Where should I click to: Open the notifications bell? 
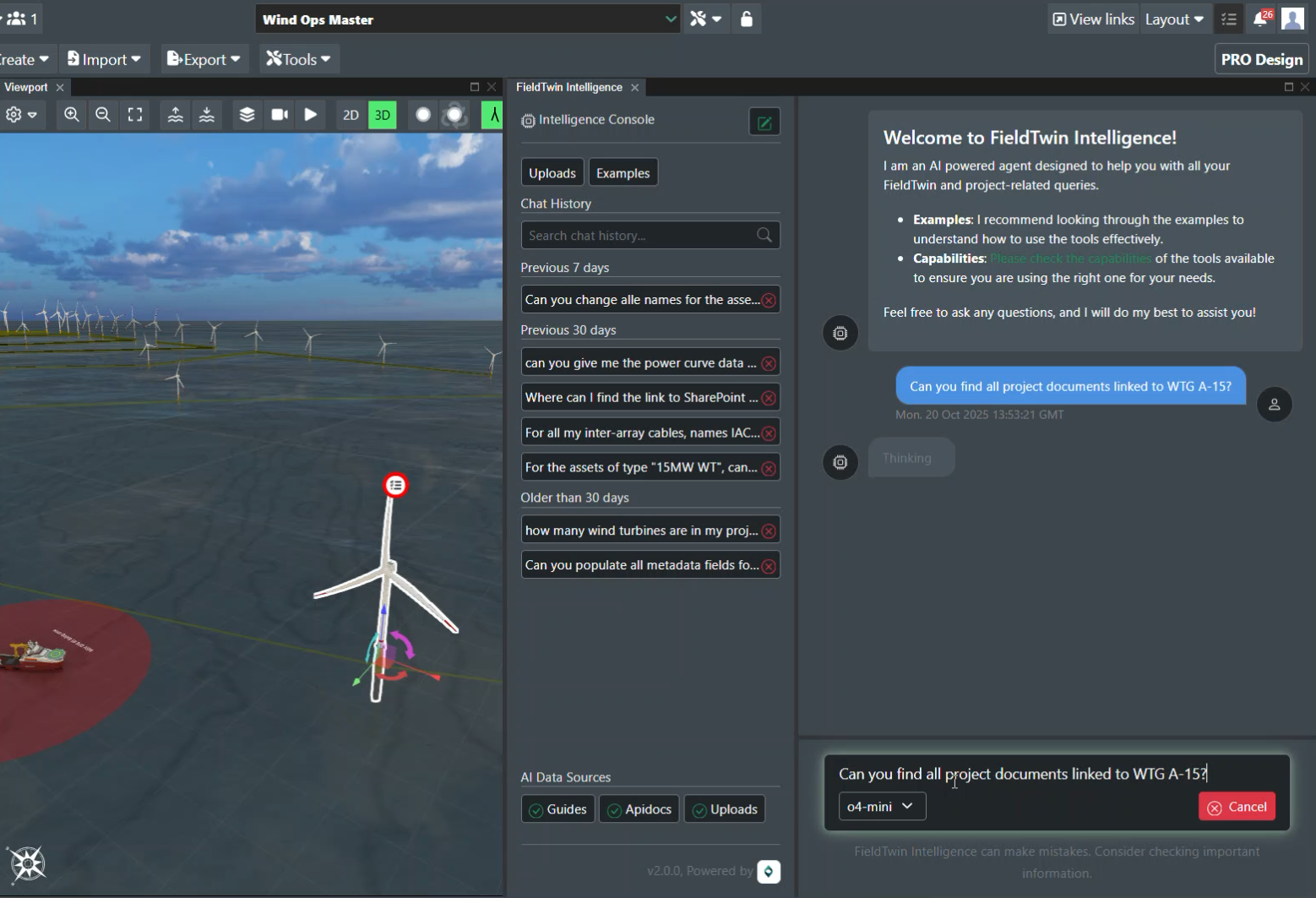click(x=1260, y=19)
